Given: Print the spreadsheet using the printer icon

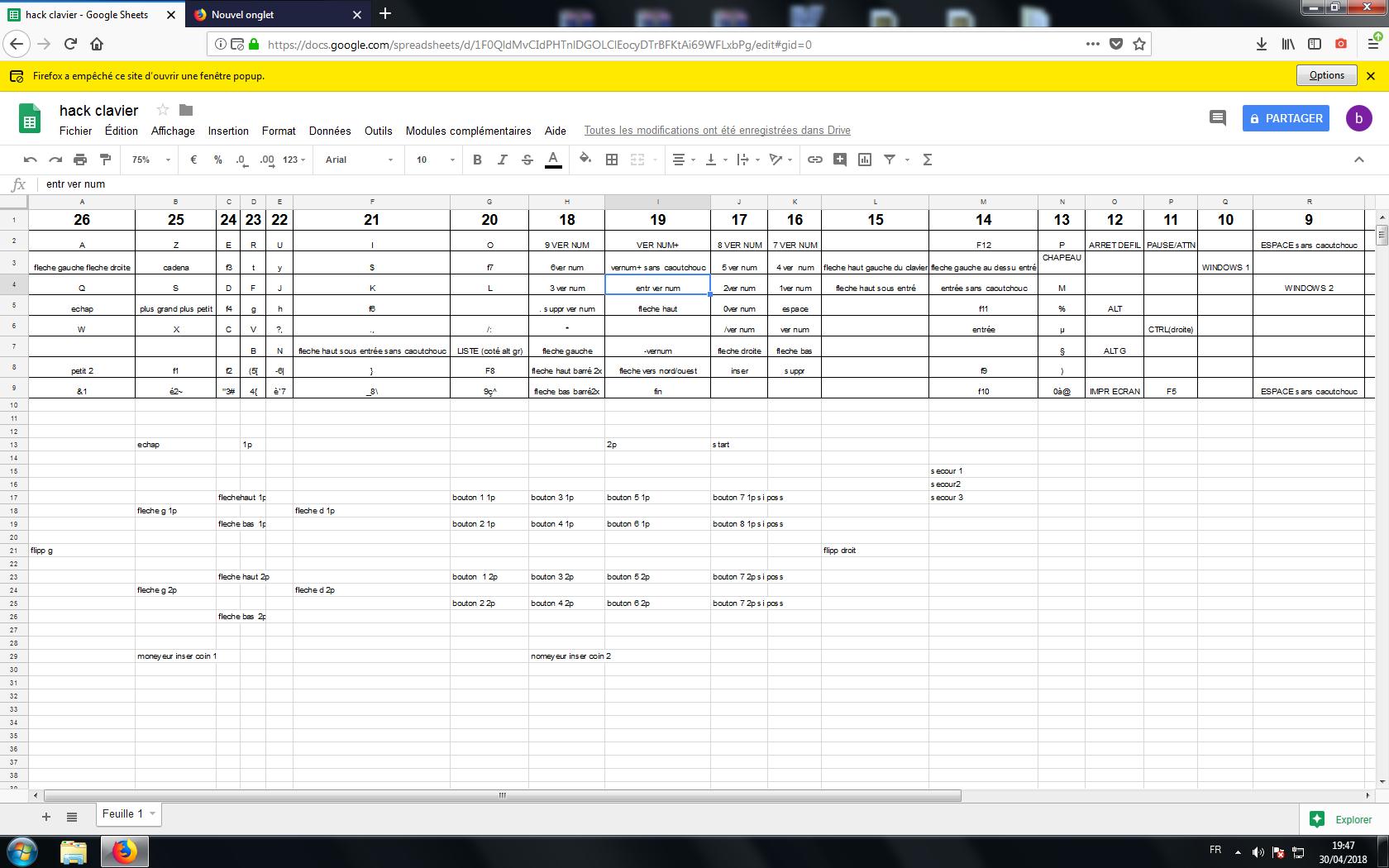Looking at the screenshot, I should point(80,160).
